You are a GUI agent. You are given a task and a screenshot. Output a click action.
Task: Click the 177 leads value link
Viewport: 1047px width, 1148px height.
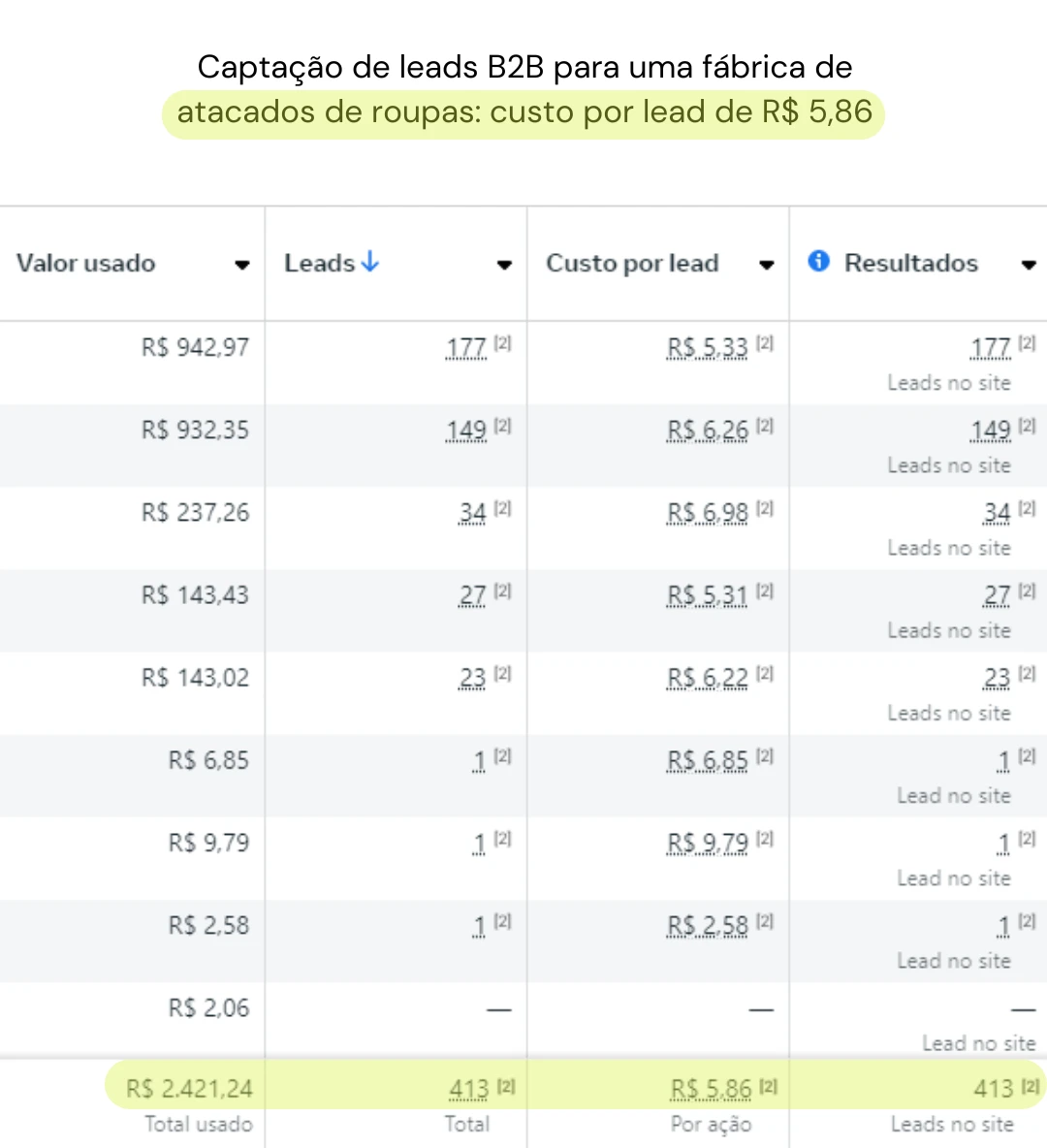click(x=466, y=348)
